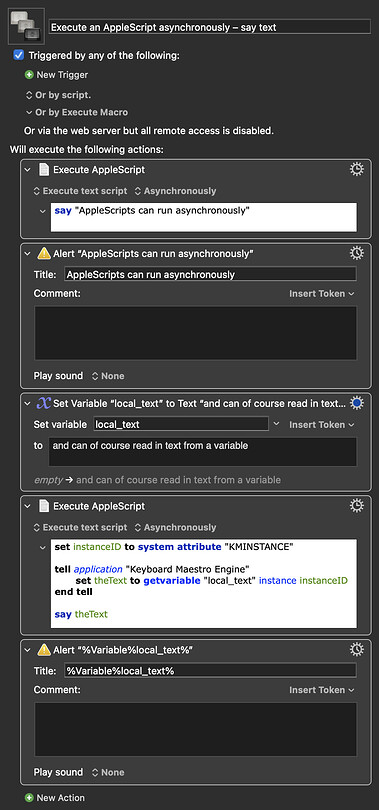Open the 'Or by script' popup
Viewport: 379px width, 810px height.
pyautogui.click(x=58, y=95)
